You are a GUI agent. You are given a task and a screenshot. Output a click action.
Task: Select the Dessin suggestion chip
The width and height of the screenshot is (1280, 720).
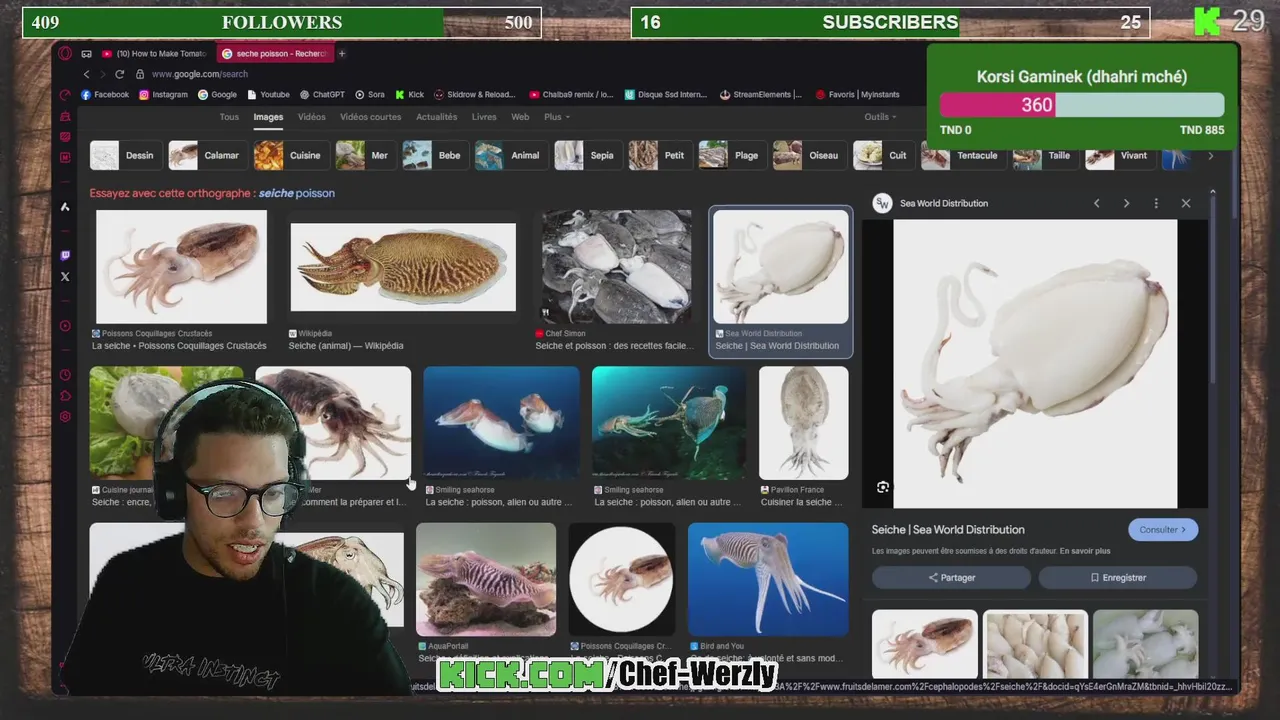coord(124,156)
